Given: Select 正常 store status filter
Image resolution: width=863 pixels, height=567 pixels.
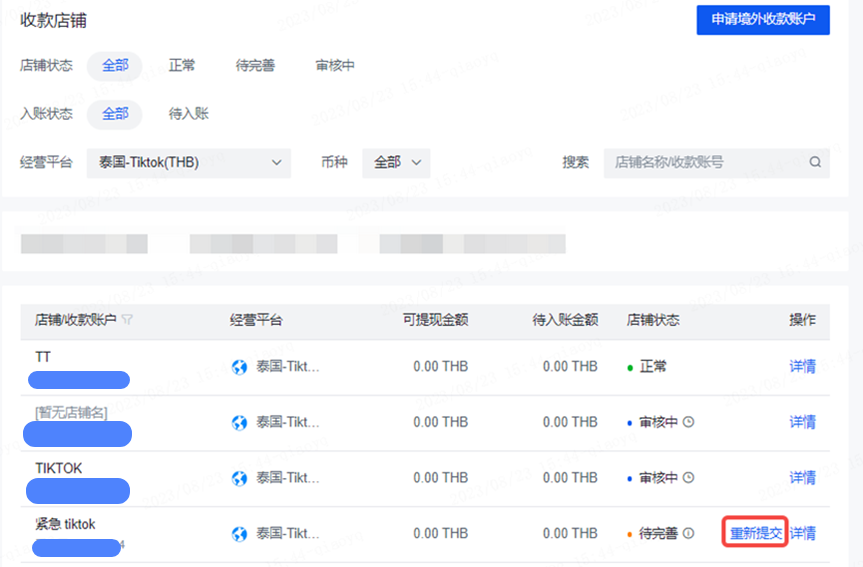Looking at the screenshot, I should click(182, 66).
